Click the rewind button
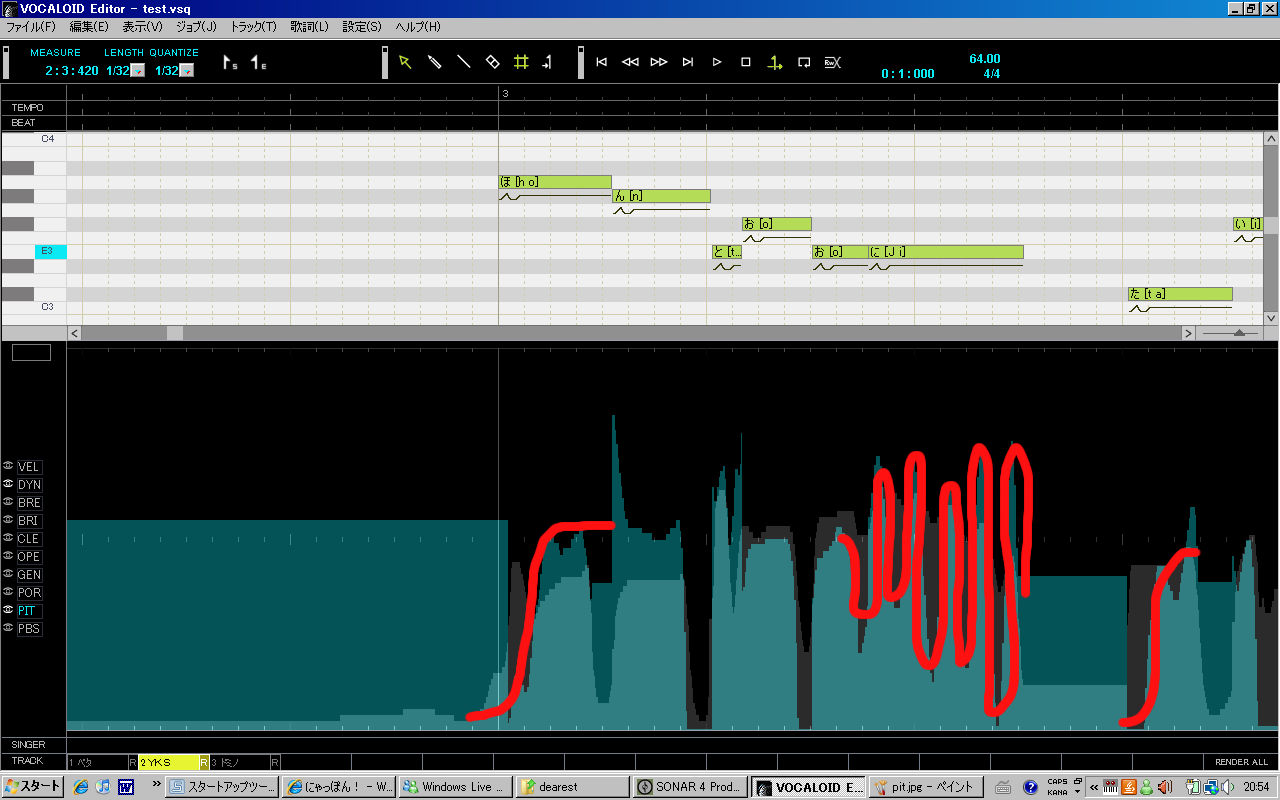 coord(630,62)
